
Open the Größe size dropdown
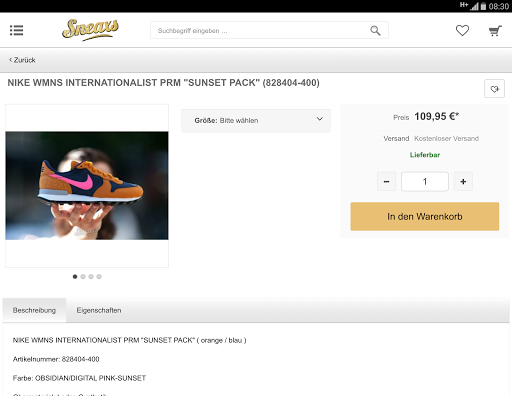(256, 120)
